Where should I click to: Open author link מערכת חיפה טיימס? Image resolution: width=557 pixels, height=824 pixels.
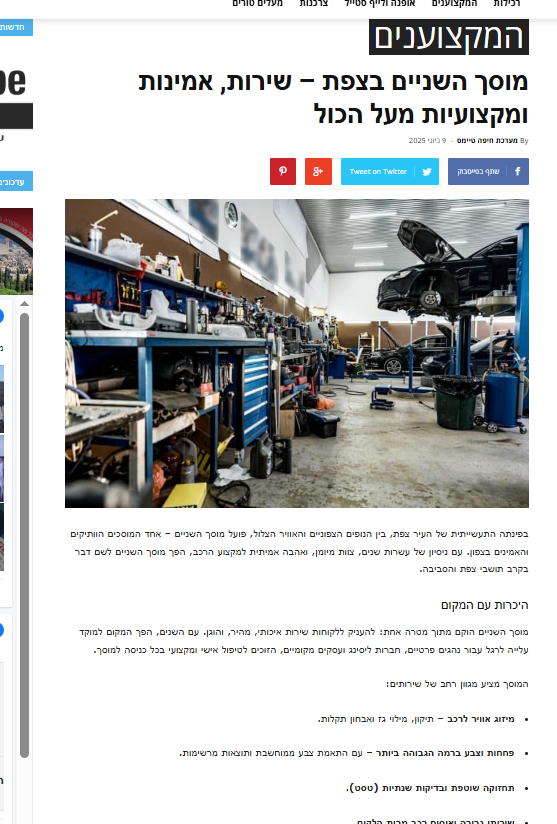tap(487, 140)
